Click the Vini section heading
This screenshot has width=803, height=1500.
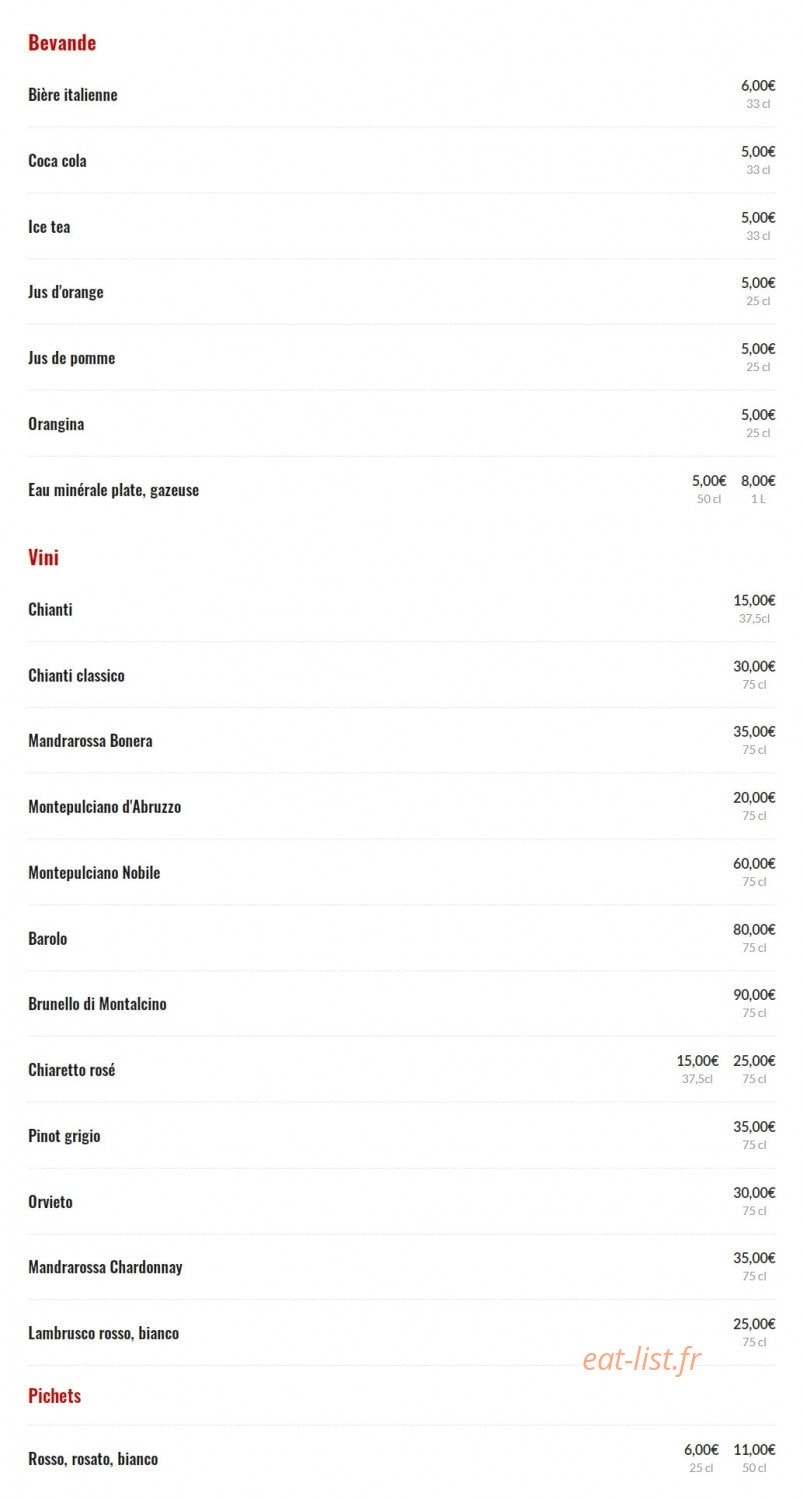(x=43, y=557)
